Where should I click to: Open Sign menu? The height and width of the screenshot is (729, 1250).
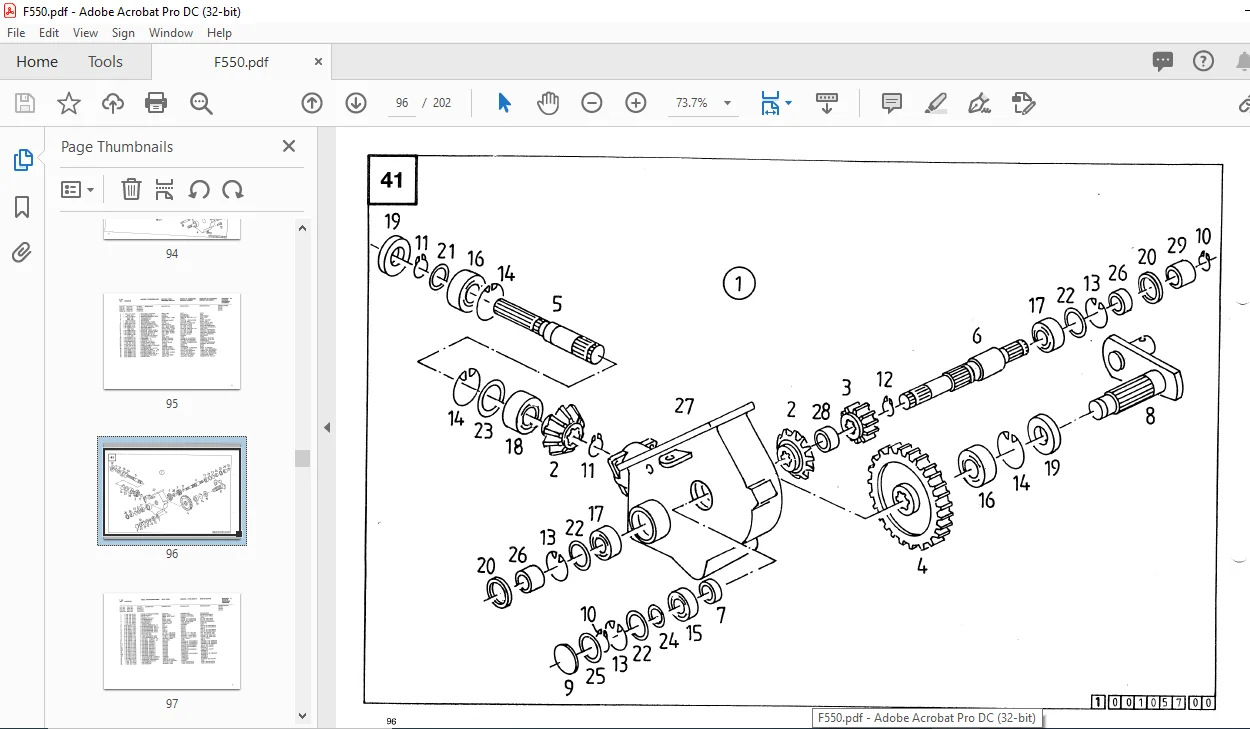click(x=123, y=33)
